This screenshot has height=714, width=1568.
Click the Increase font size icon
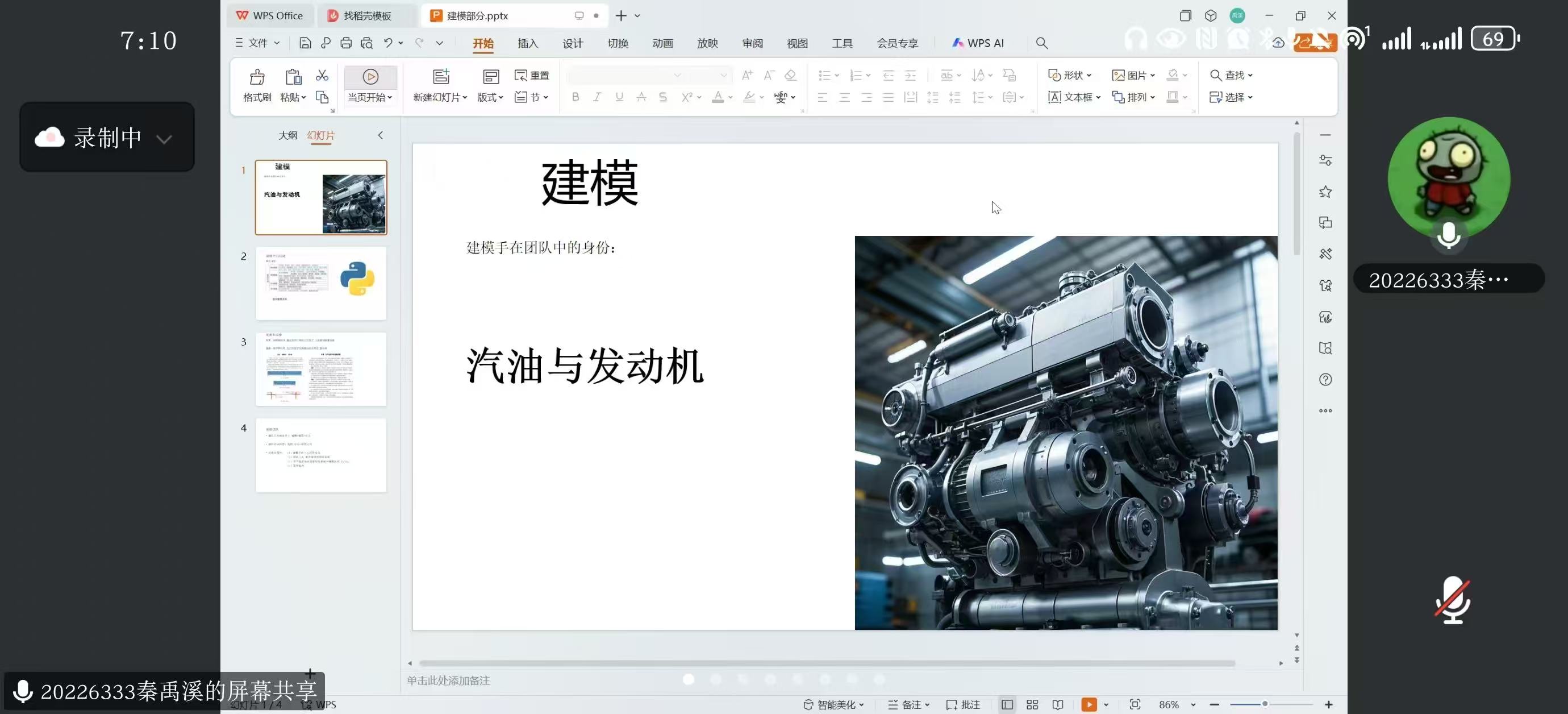[x=747, y=75]
